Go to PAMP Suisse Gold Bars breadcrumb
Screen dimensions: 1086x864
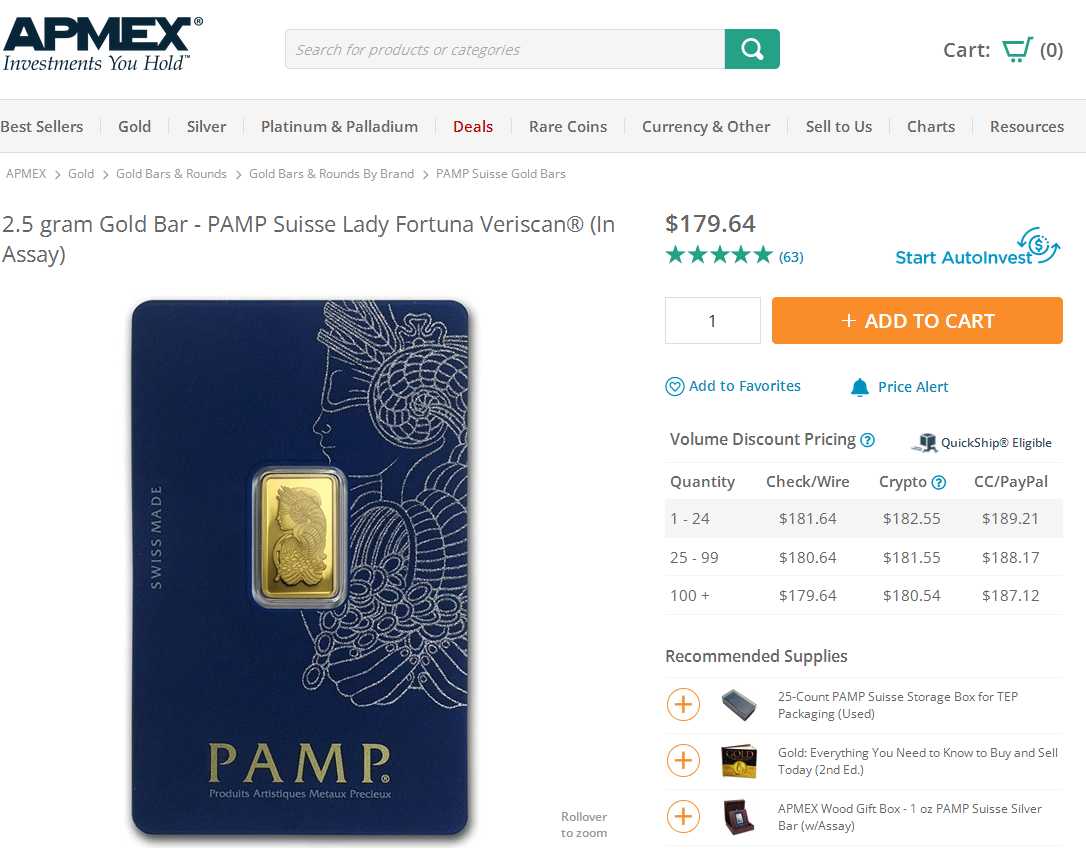coord(501,174)
